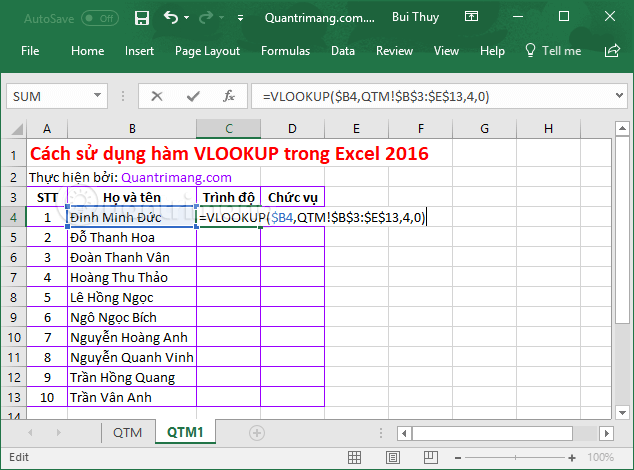The height and width of the screenshot is (470, 634).
Task: Open the File tab
Action: coord(30,51)
